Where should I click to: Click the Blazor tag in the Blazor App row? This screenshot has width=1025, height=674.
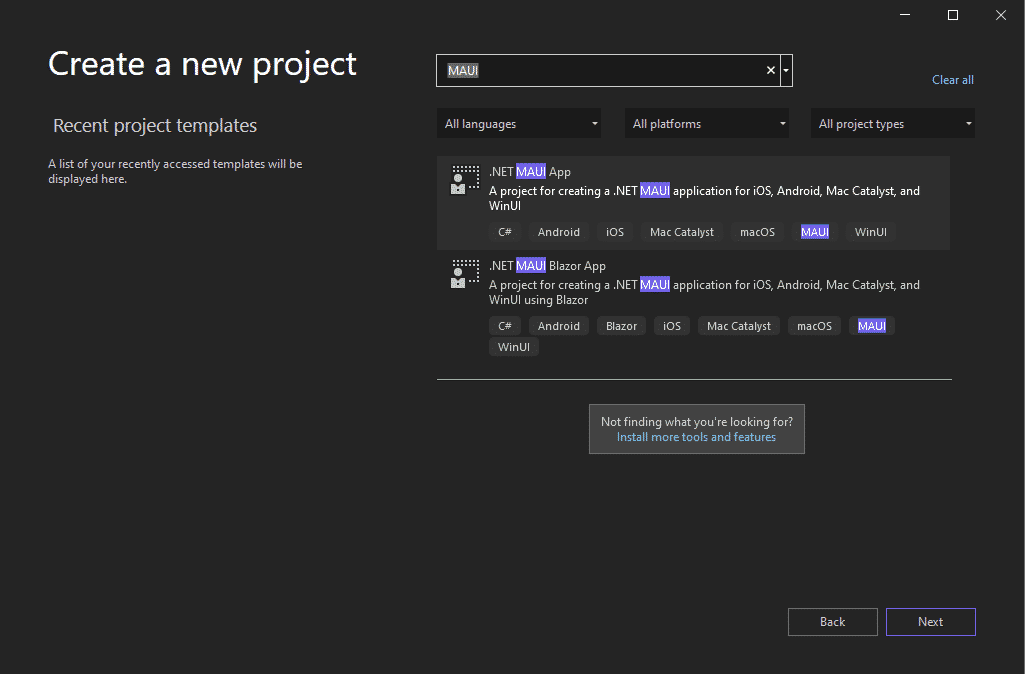(x=621, y=326)
